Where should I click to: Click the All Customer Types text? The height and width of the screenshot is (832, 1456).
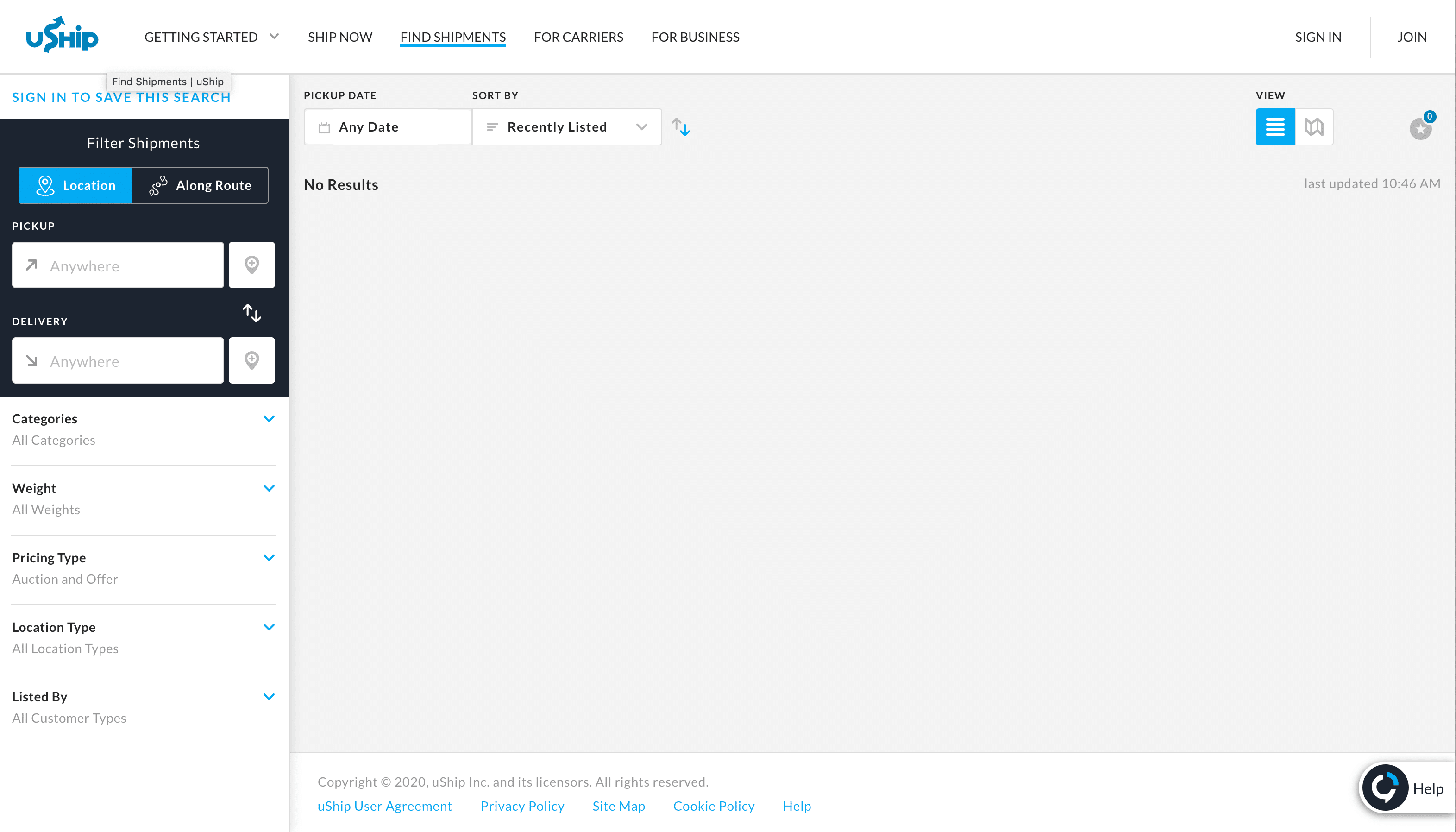(x=69, y=719)
